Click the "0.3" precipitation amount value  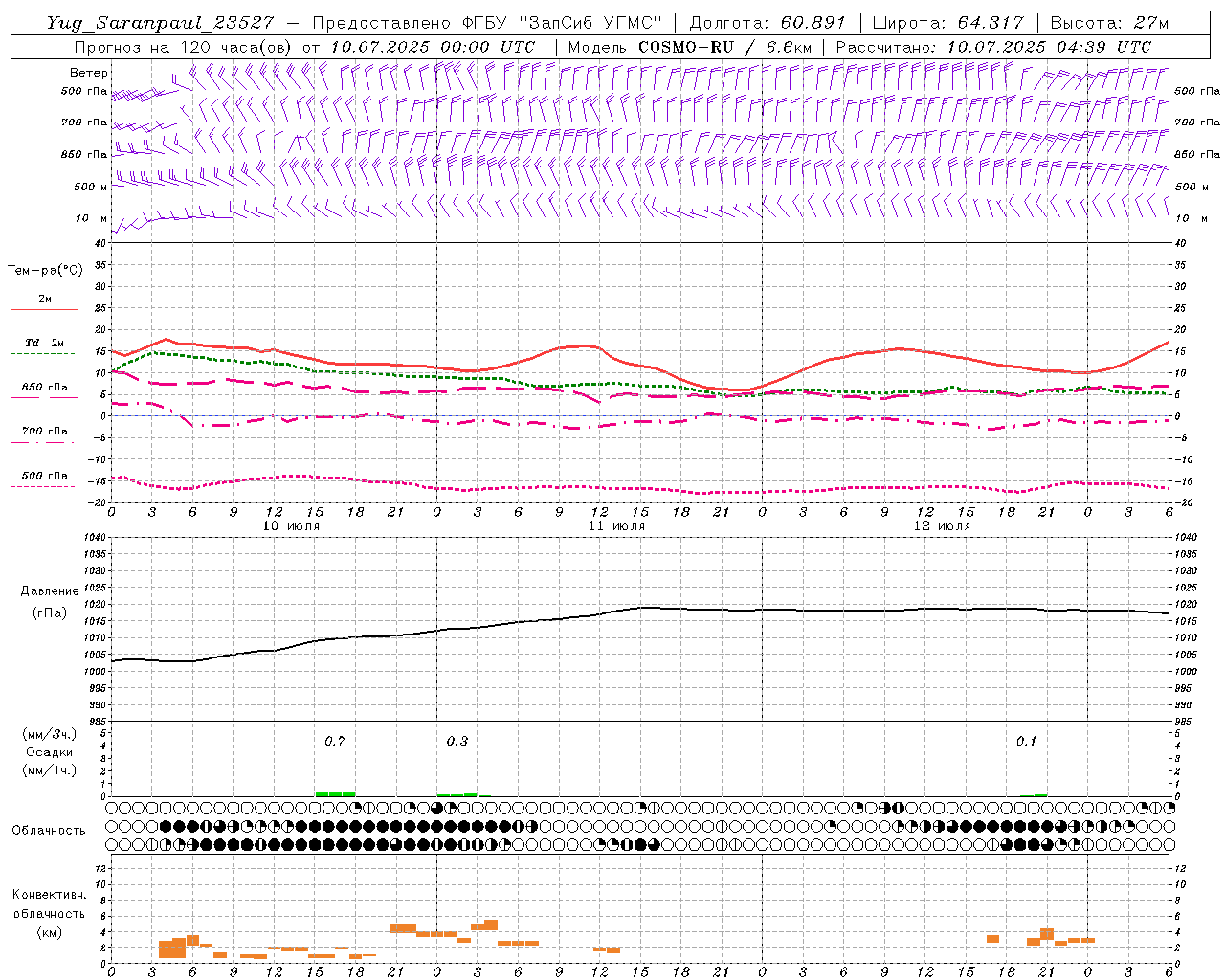coord(457,742)
